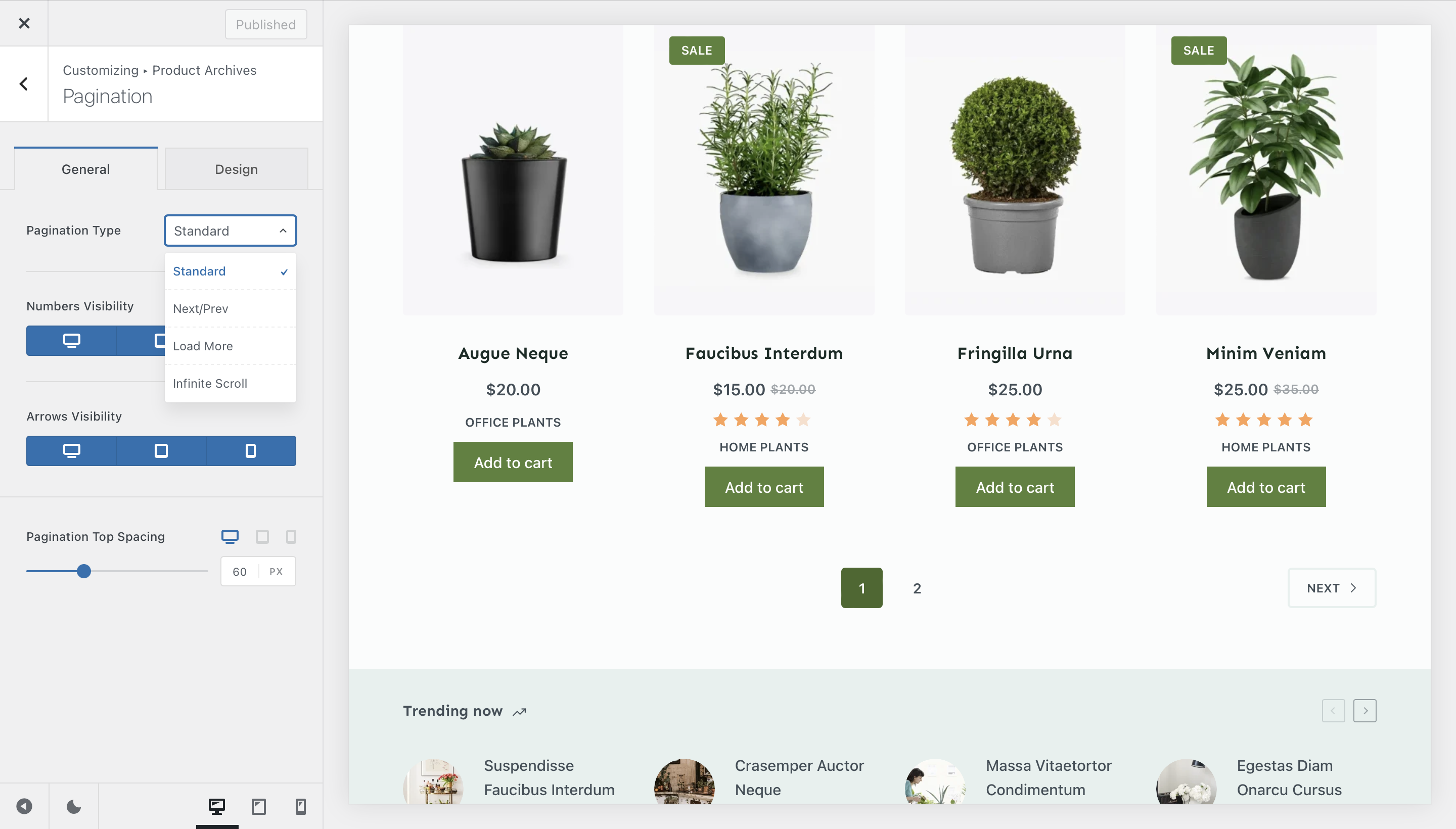The width and height of the screenshot is (1456, 829).
Task: Click the desktop preview icon in Arrows Visibility
Action: (x=71, y=450)
